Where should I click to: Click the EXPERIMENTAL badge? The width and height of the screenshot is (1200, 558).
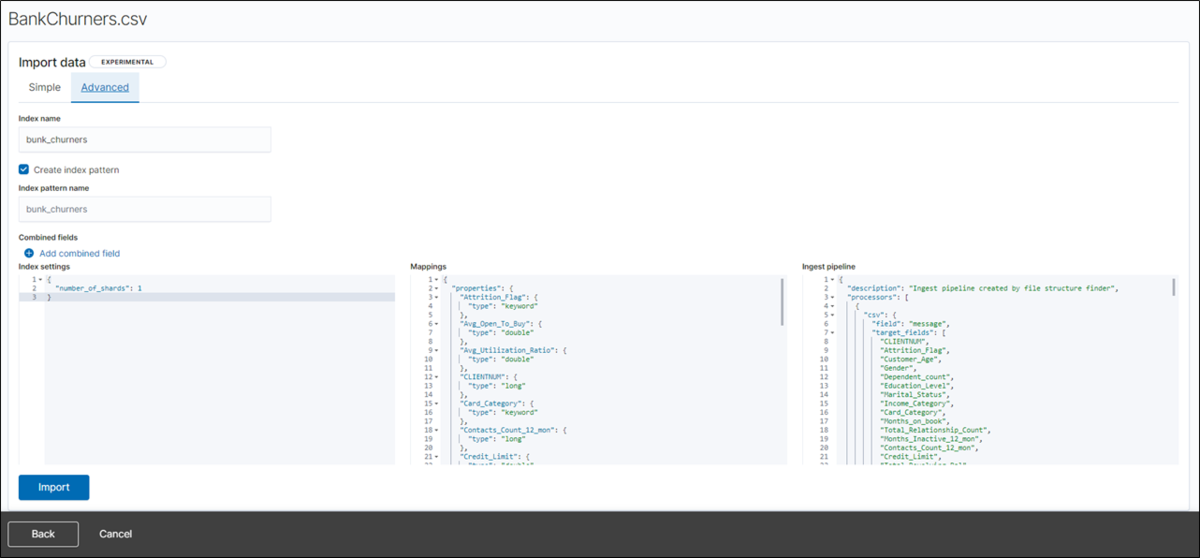tap(127, 62)
